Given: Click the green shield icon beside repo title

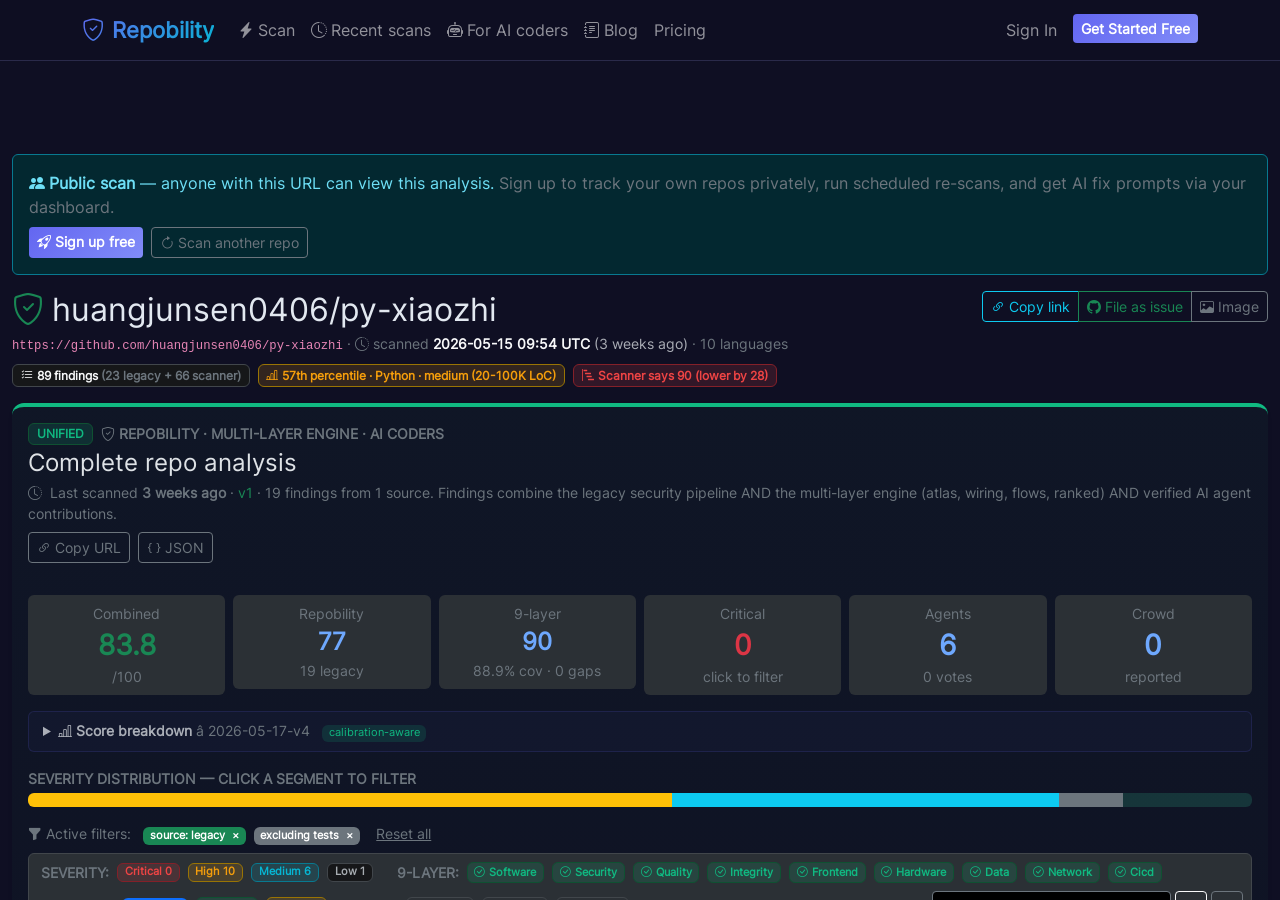Looking at the screenshot, I should [x=28, y=309].
